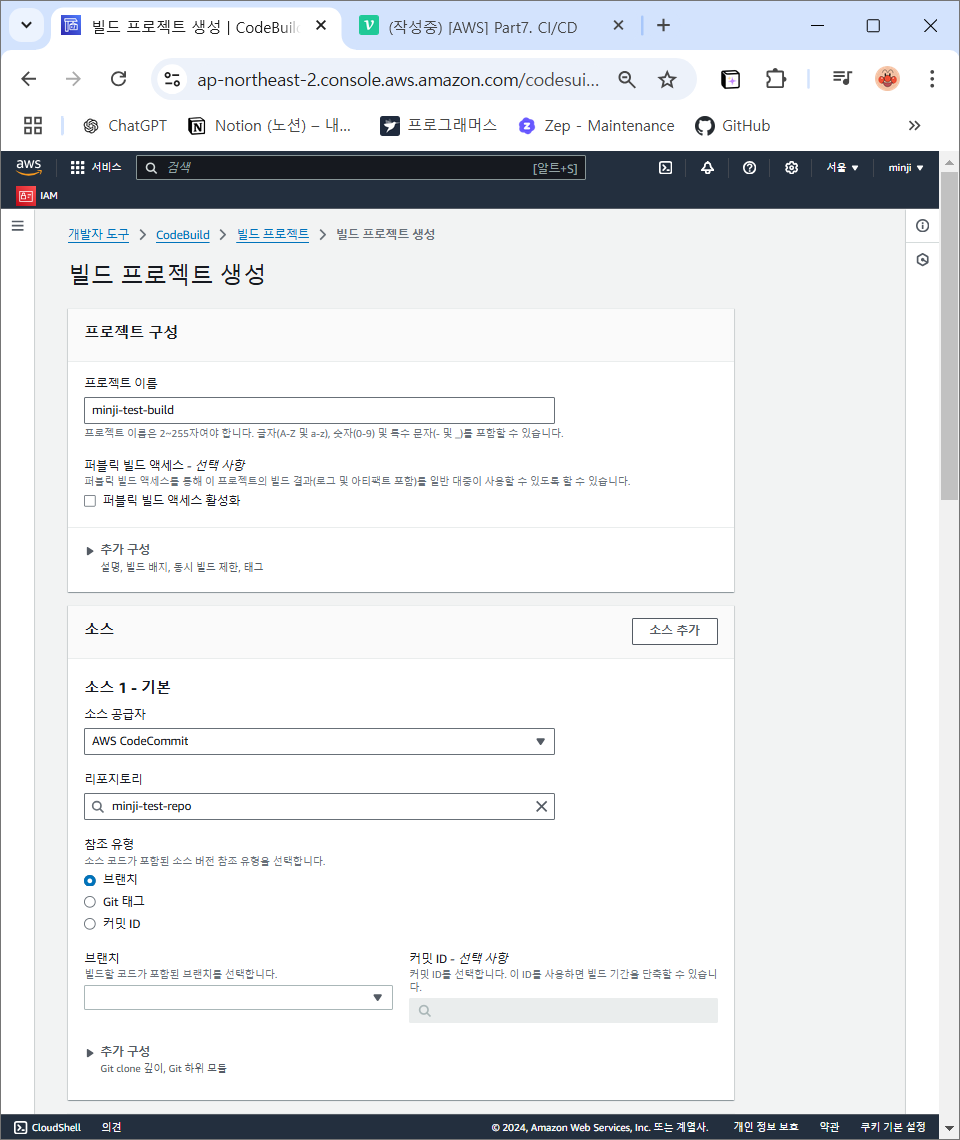The image size is (960, 1140).
Task: Open the hexagon tutorial panel icon
Action: click(x=922, y=260)
